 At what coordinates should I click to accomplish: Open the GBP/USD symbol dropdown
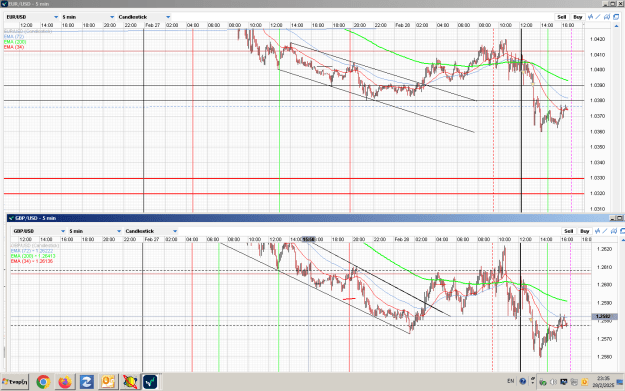pyautogui.click(x=39, y=231)
